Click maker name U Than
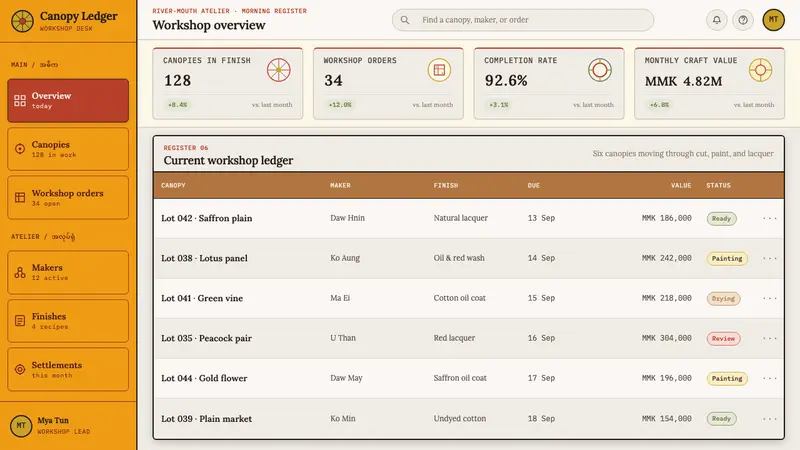Screen dimensions: 800x450 coord(343,338)
